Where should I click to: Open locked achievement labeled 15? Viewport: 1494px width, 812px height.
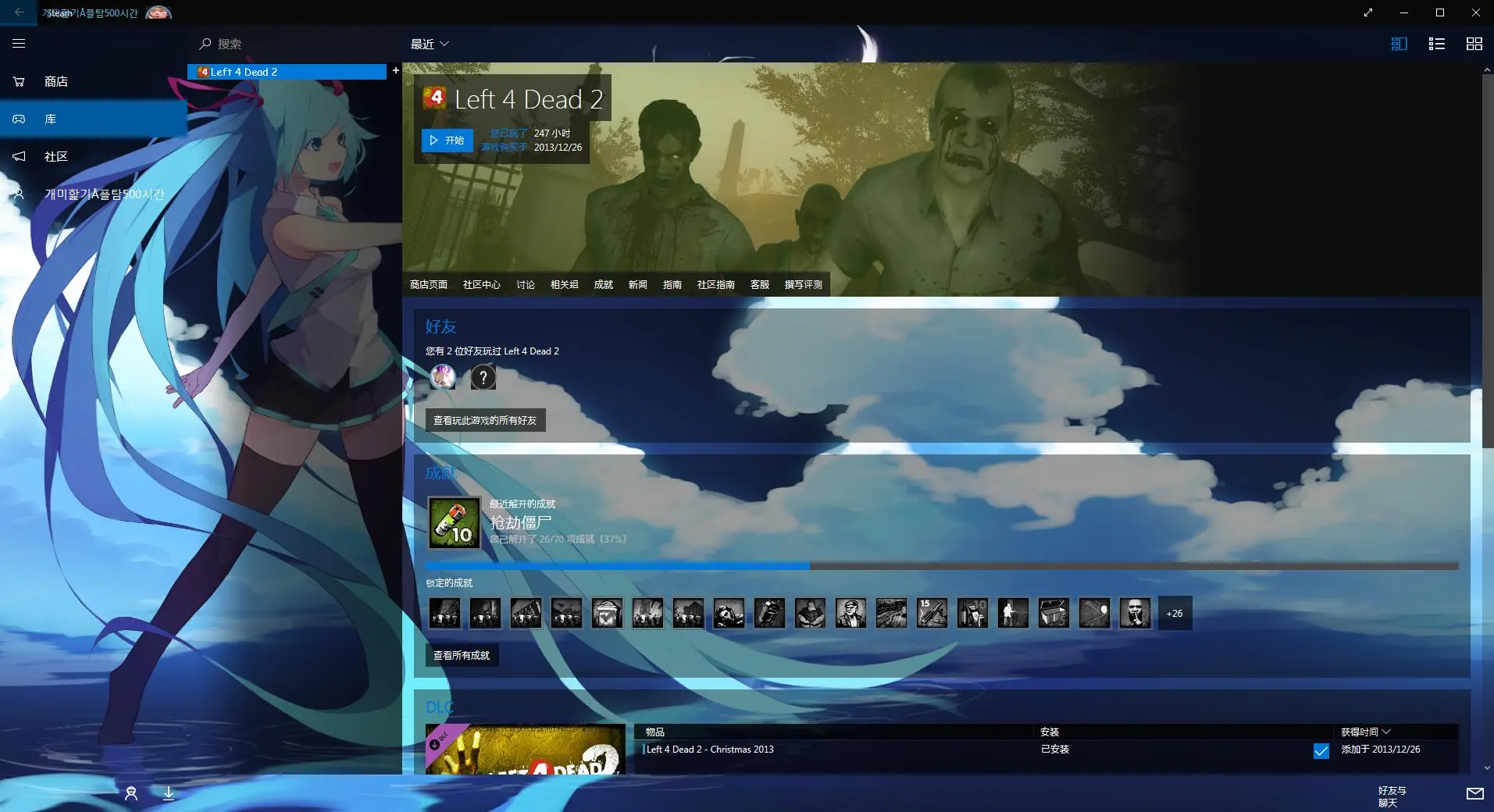pos(932,613)
